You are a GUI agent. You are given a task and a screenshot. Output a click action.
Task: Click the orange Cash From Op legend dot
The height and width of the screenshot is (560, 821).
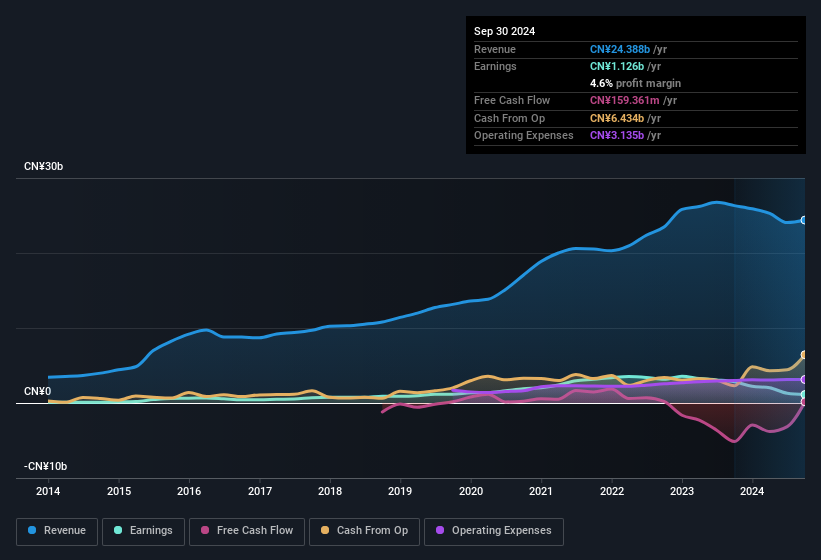[326, 530]
